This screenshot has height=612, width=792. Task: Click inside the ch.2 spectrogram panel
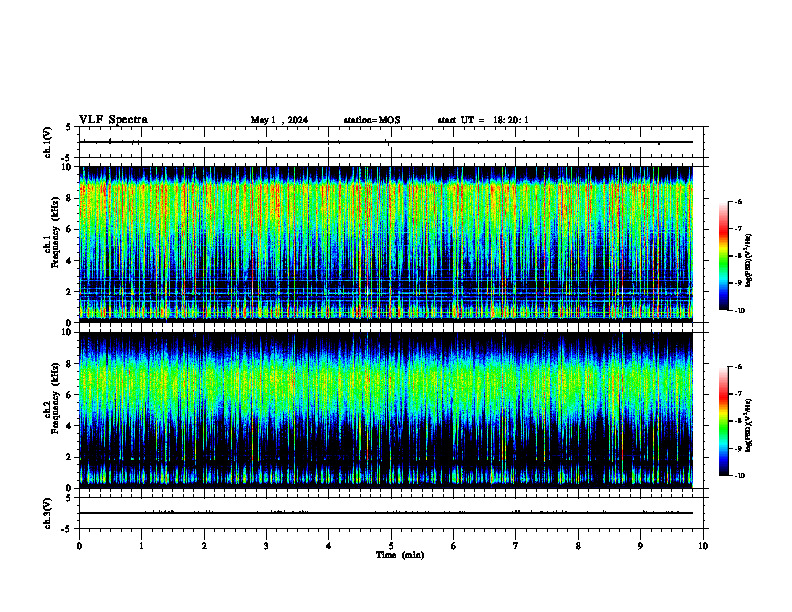coord(386,410)
